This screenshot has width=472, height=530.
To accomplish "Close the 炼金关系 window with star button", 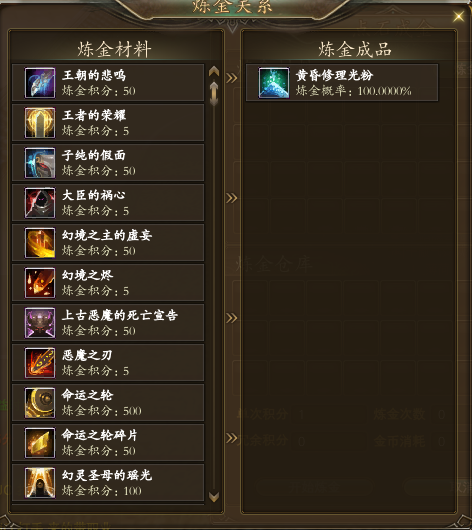I will click(x=458, y=16).
